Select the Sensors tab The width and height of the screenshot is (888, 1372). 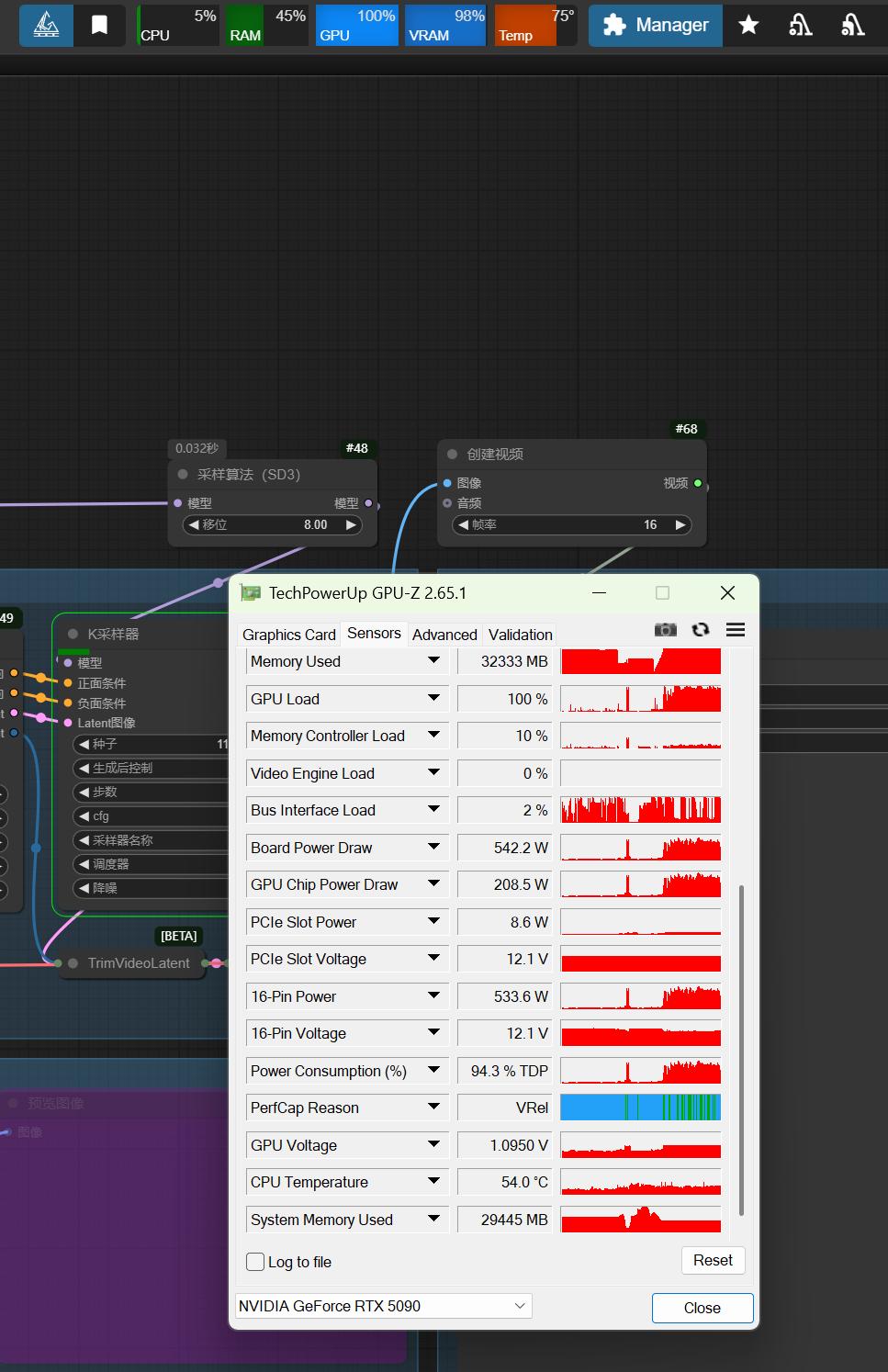click(x=374, y=634)
